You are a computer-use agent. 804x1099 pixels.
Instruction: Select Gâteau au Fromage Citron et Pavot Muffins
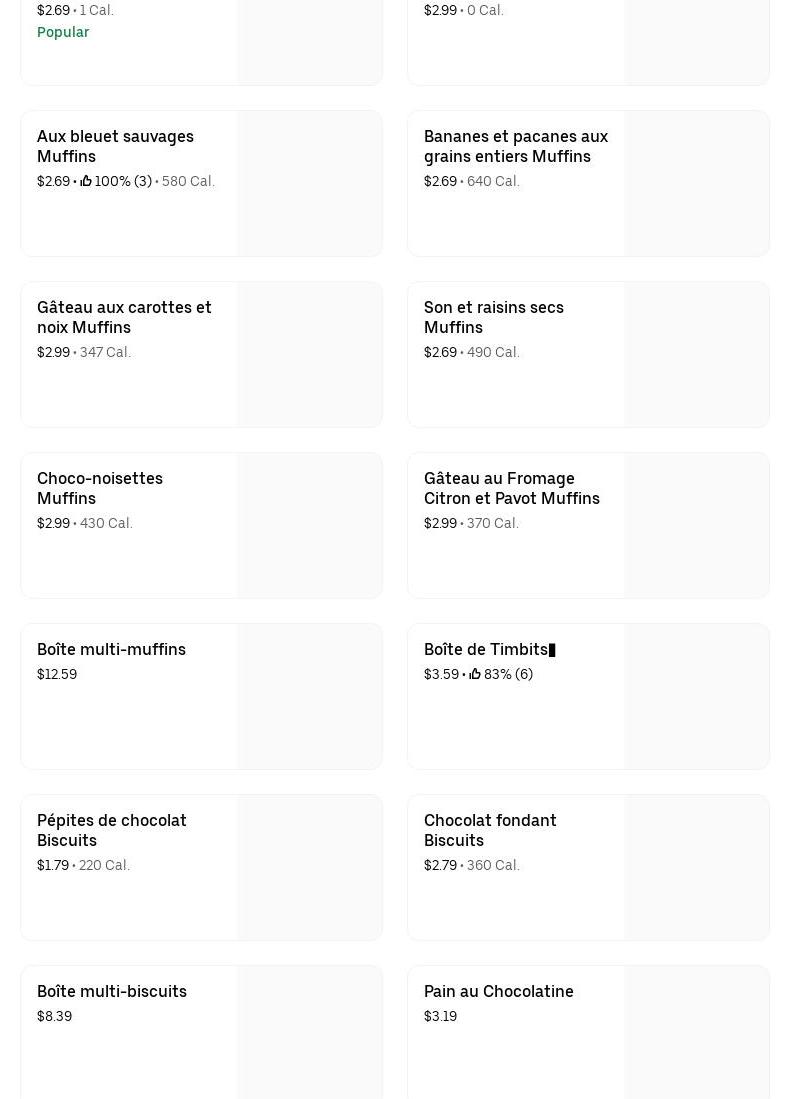(x=511, y=488)
